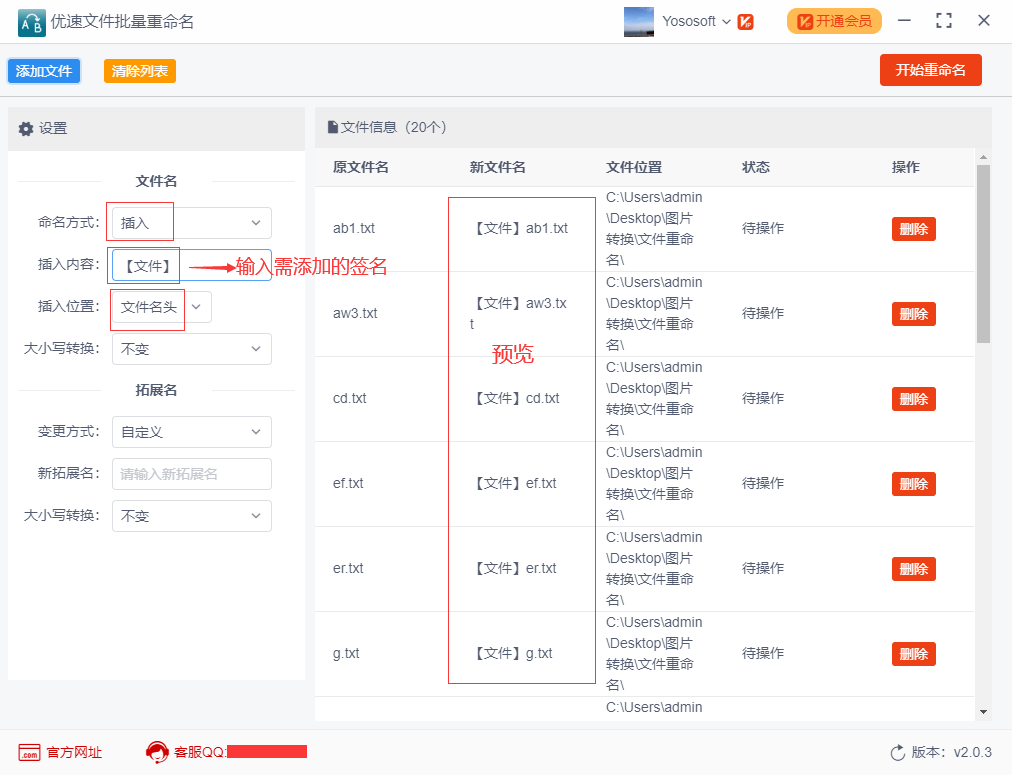Click the 新拓展名 input field
Viewport: 1012px width, 775px height.
tap(191, 474)
